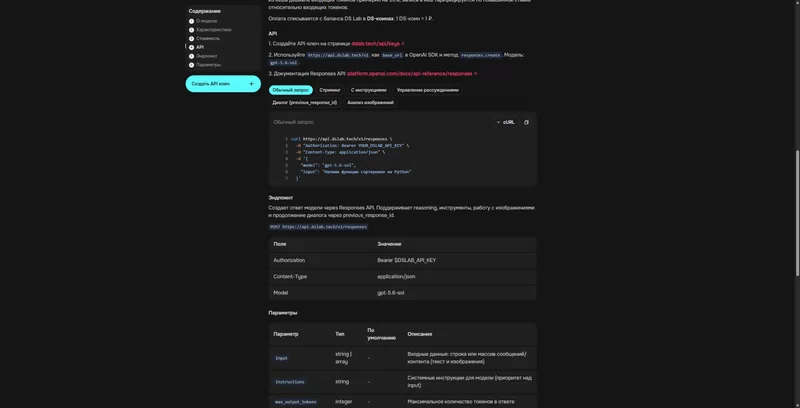Open the dslab.tech/api/keys link

point(376,44)
